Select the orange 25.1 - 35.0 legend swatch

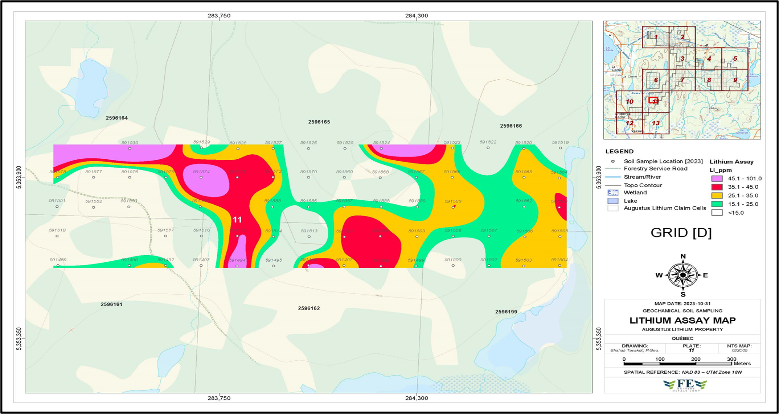click(717, 194)
